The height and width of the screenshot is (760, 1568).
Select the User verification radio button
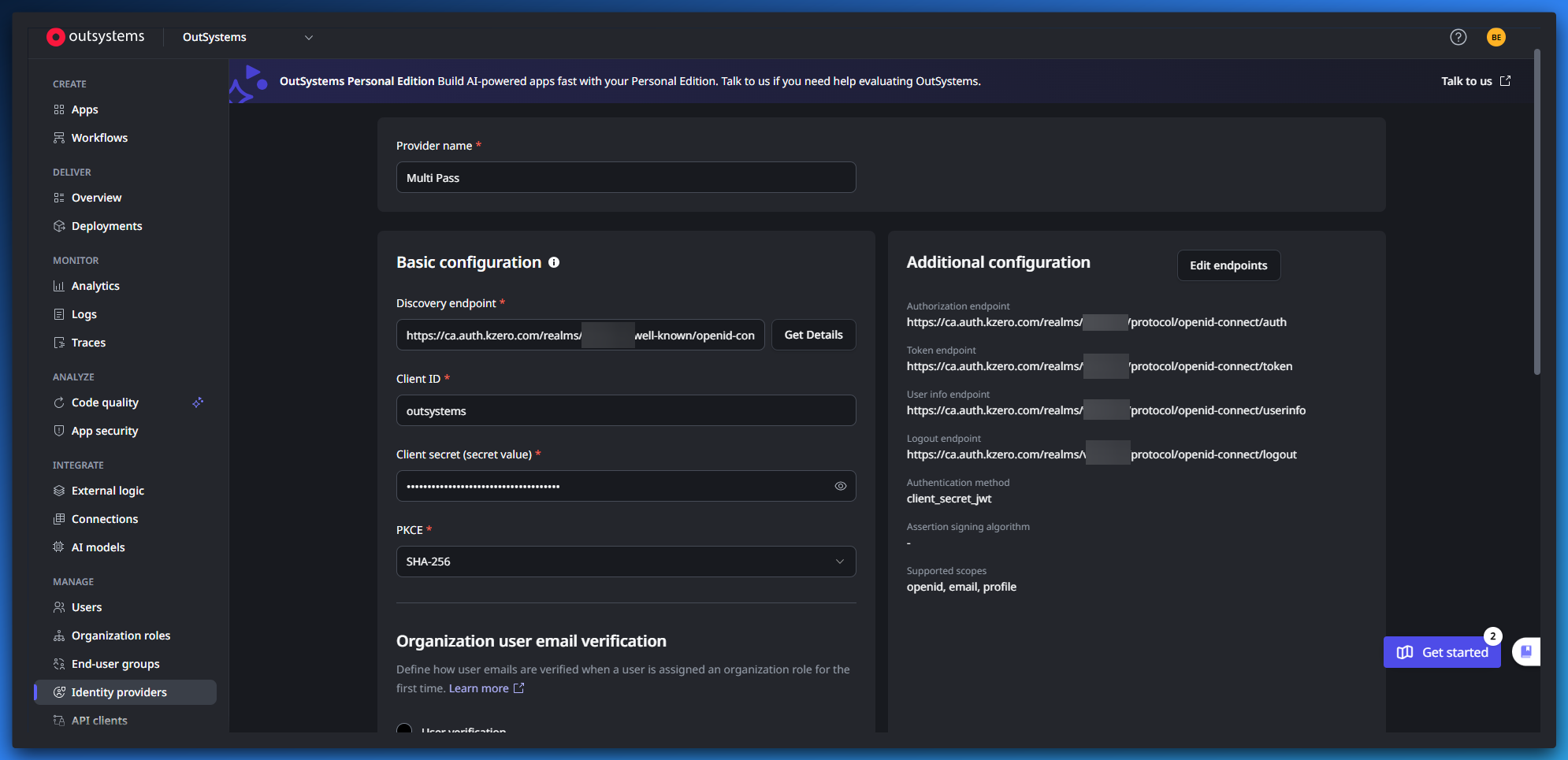404,728
